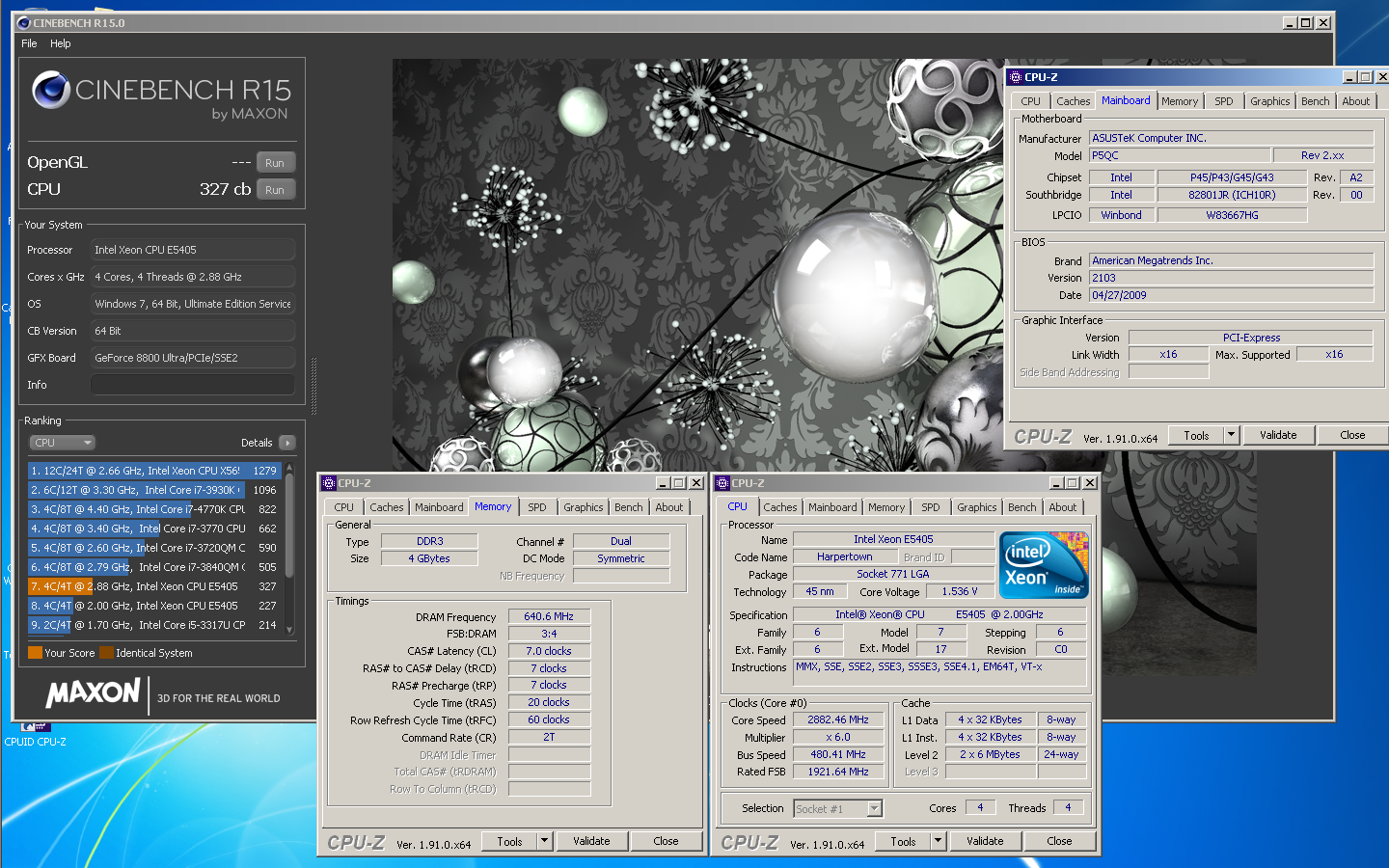Open the Help menu in Cinebench
Image resolution: width=1389 pixels, height=868 pixels.
tap(61, 43)
